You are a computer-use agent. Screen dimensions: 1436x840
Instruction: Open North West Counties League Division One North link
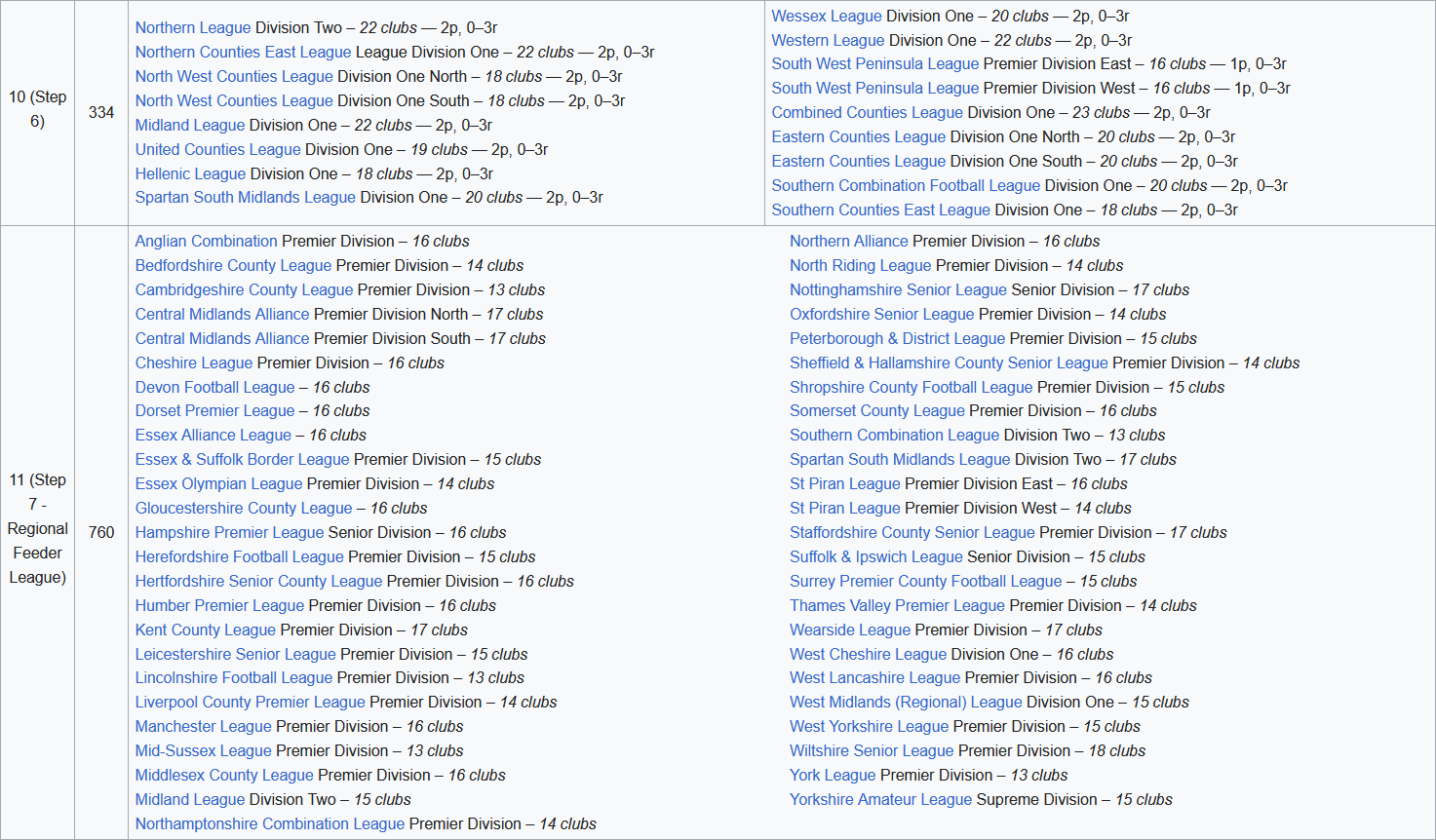click(234, 77)
